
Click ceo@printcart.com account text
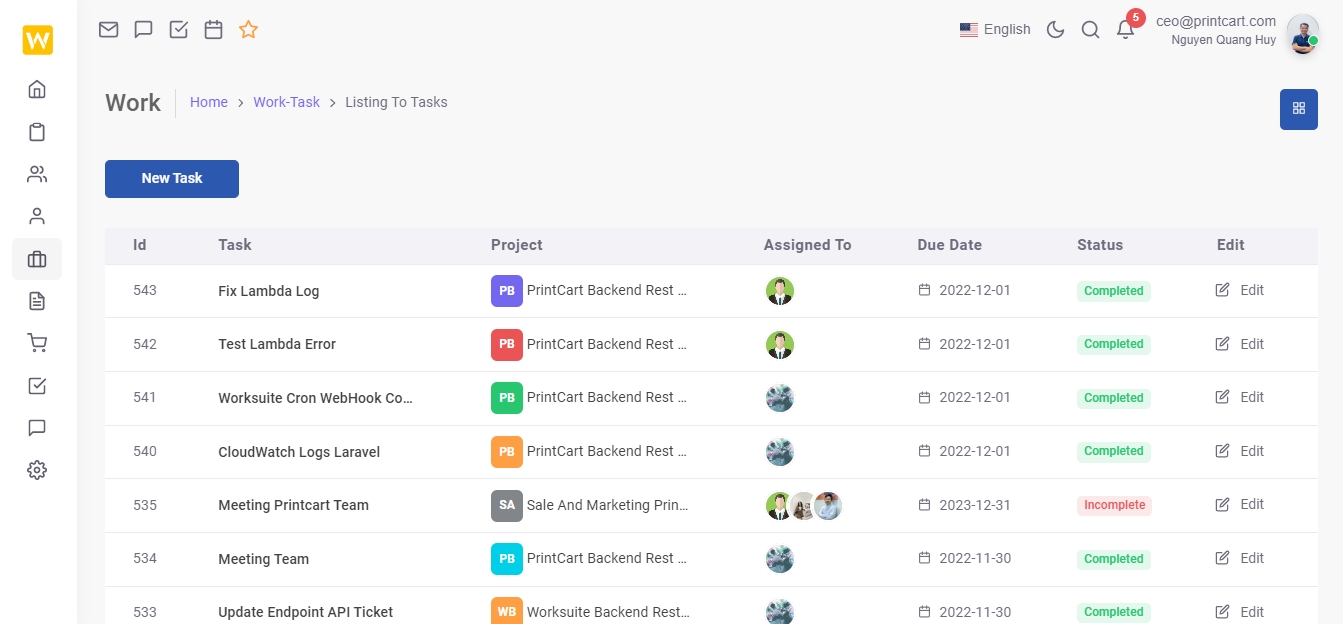tap(1216, 20)
